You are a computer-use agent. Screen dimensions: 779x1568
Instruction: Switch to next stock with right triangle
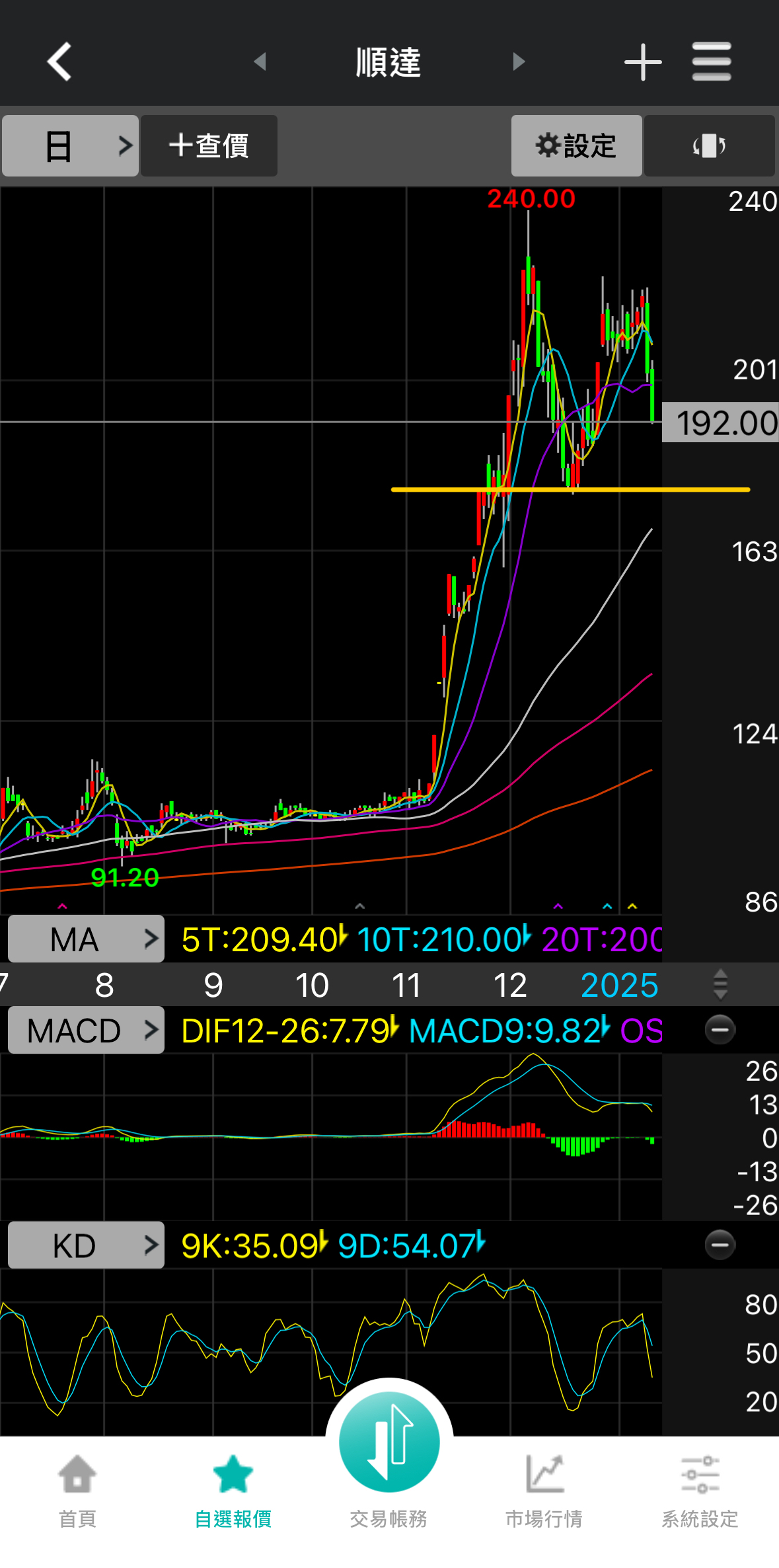coord(519,61)
